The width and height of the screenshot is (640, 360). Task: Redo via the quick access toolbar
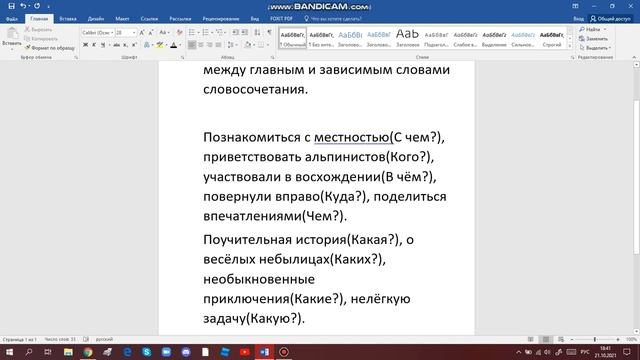click(x=37, y=6)
